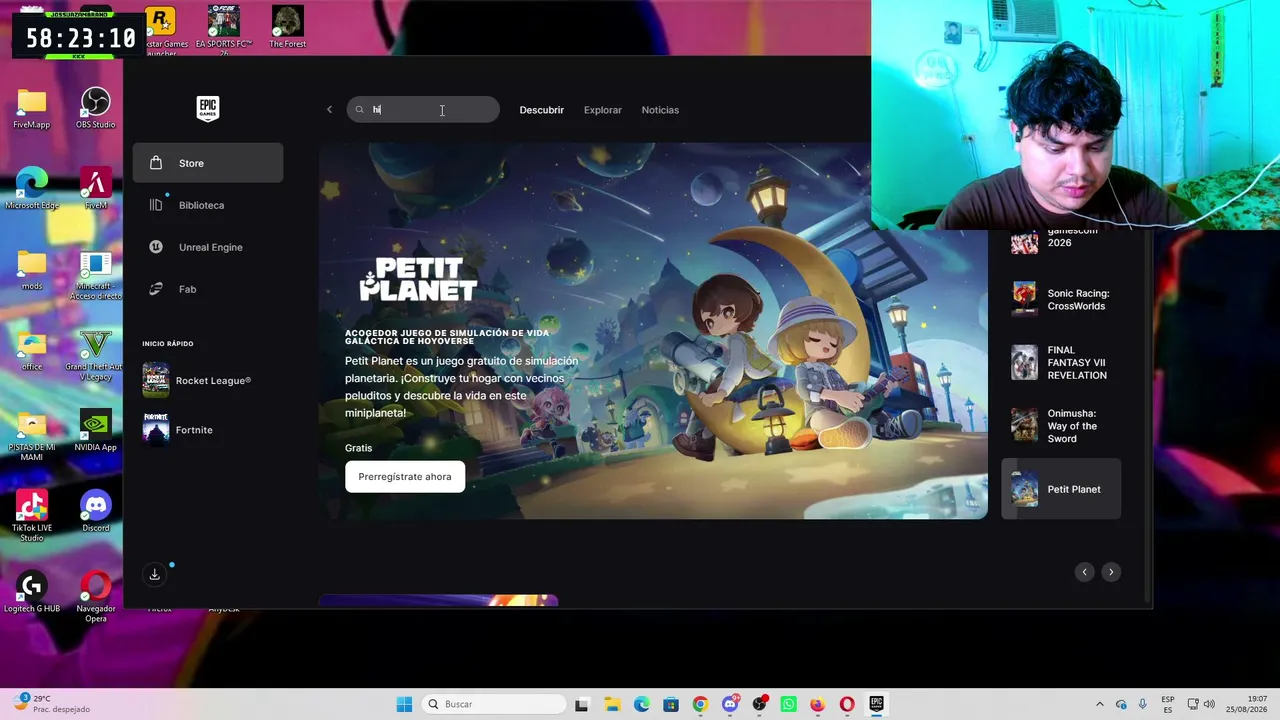Image resolution: width=1280 pixels, height=720 pixels.
Task: Open the mods folder on desktop
Action: click(x=32, y=271)
